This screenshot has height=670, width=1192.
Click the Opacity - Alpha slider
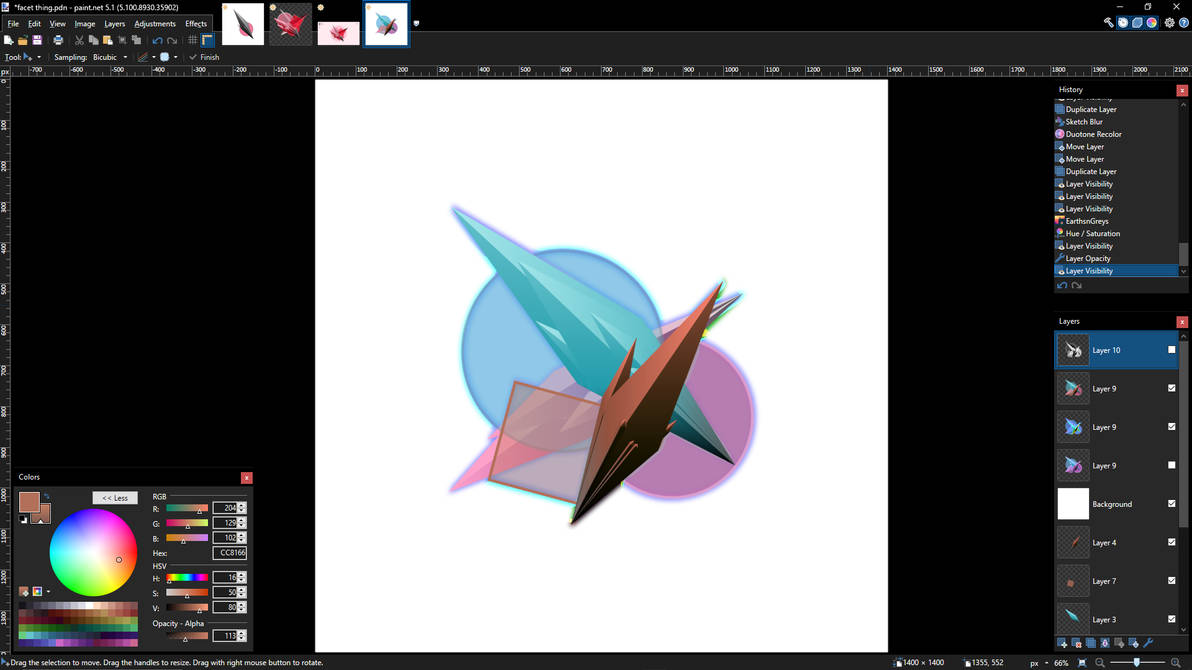[x=187, y=636]
